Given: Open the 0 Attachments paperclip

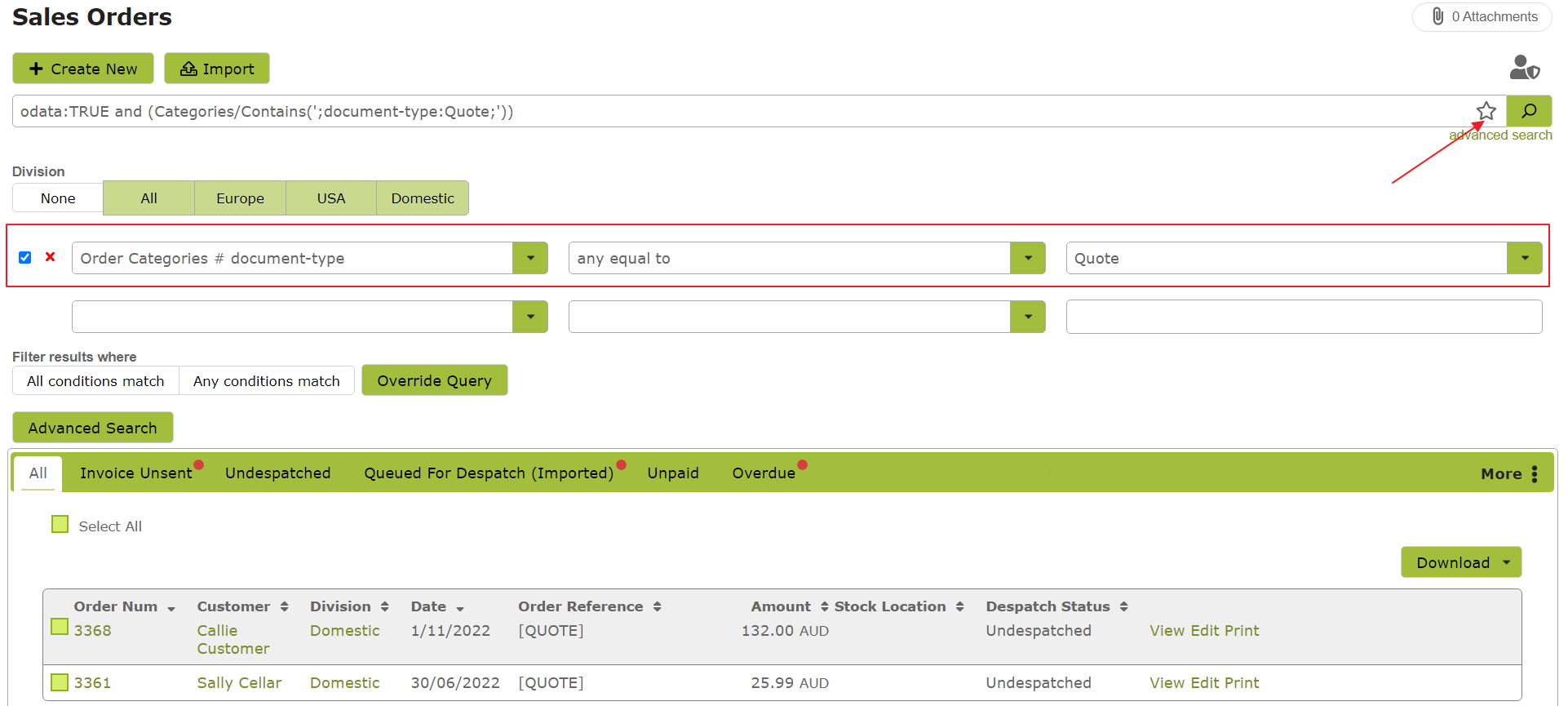Looking at the screenshot, I should [x=1482, y=16].
